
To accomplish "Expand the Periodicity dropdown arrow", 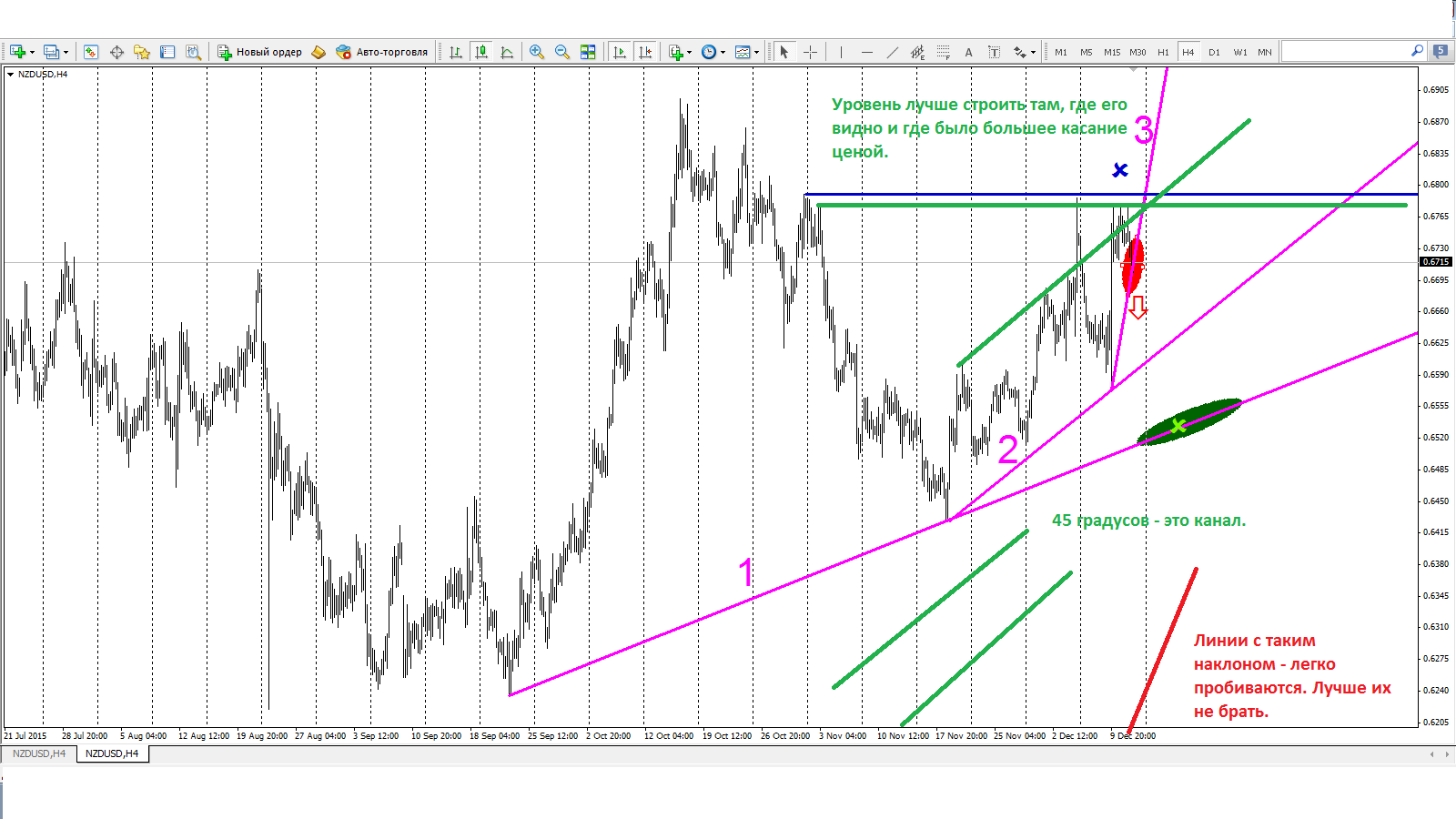I will coord(723,52).
